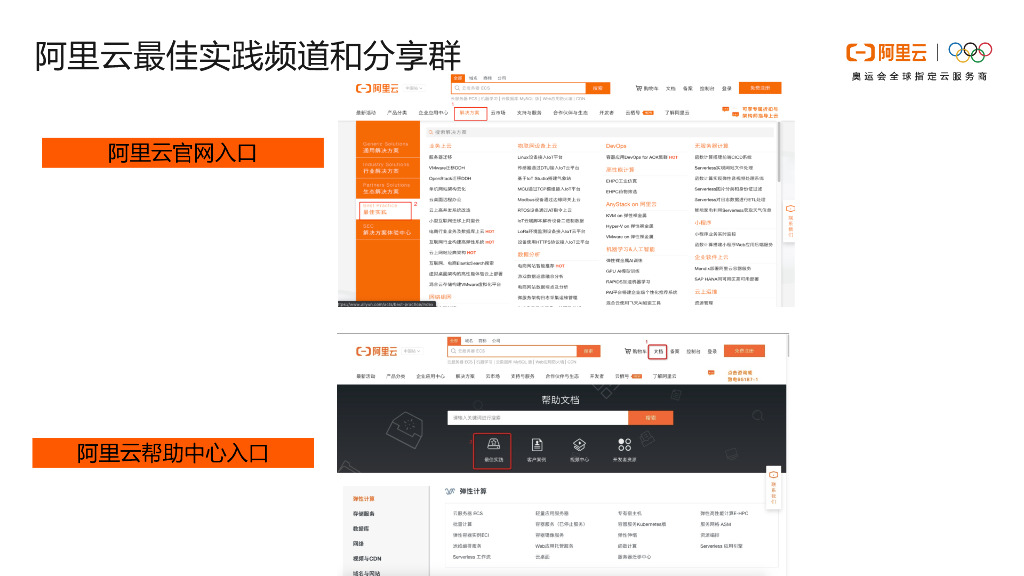
Task: Click the 客户案例 icon on the help banner
Action: pos(537,445)
